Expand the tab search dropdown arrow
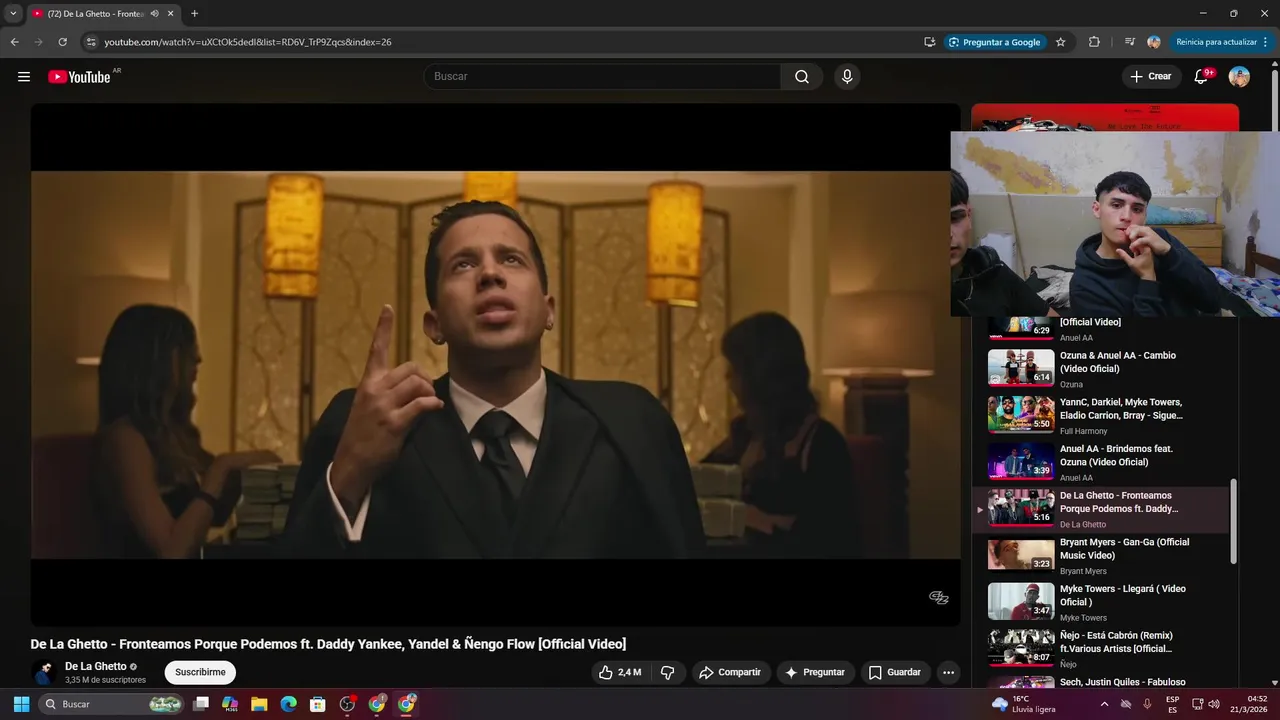The height and width of the screenshot is (720, 1280). tap(13, 14)
